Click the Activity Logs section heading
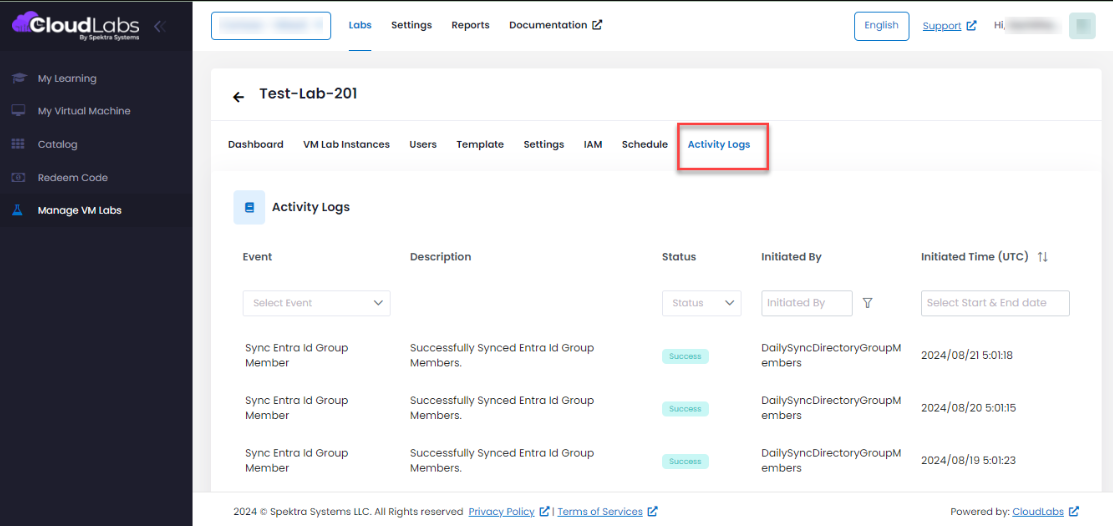The width and height of the screenshot is (1113, 526). point(311,207)
